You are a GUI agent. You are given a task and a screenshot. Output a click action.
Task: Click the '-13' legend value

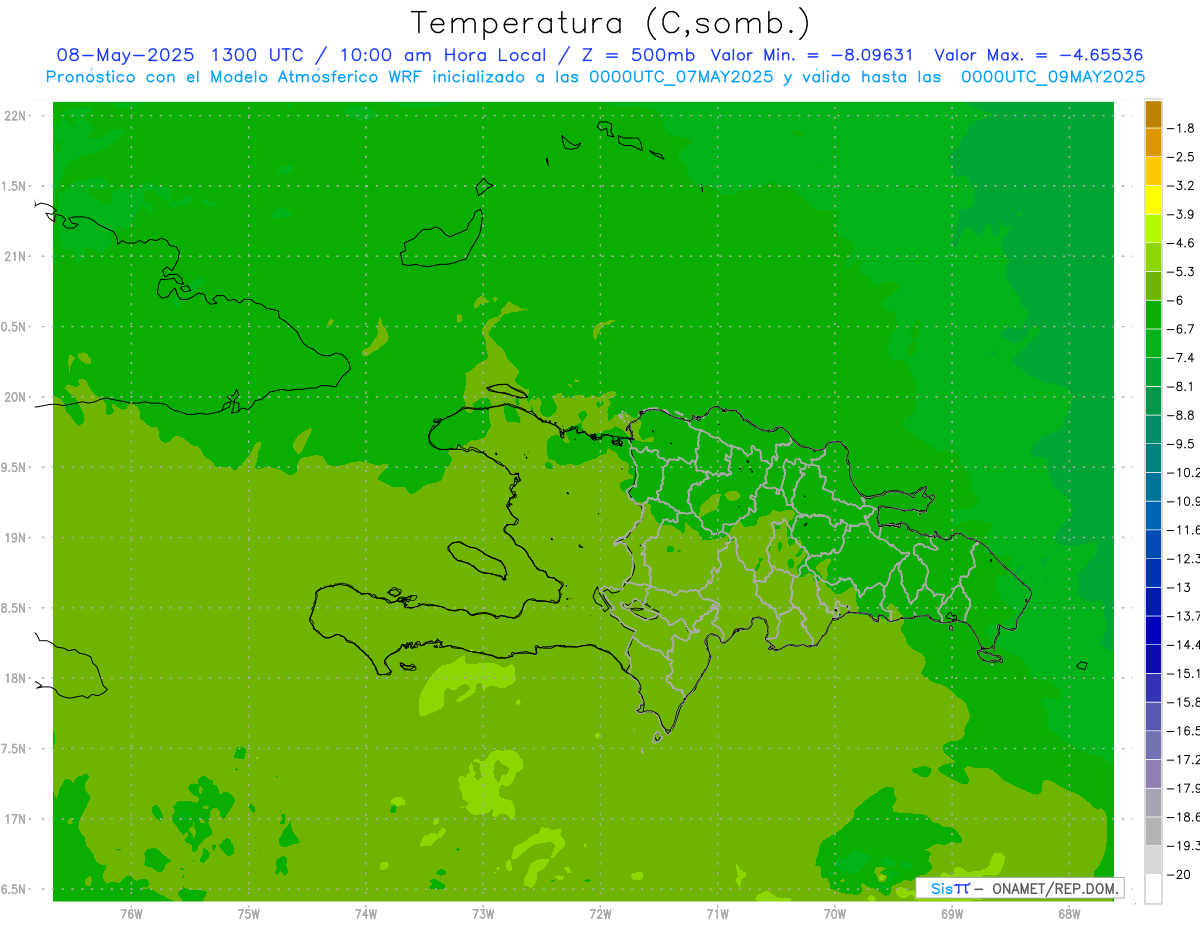pyautogui.click(x=1180, y=588)
